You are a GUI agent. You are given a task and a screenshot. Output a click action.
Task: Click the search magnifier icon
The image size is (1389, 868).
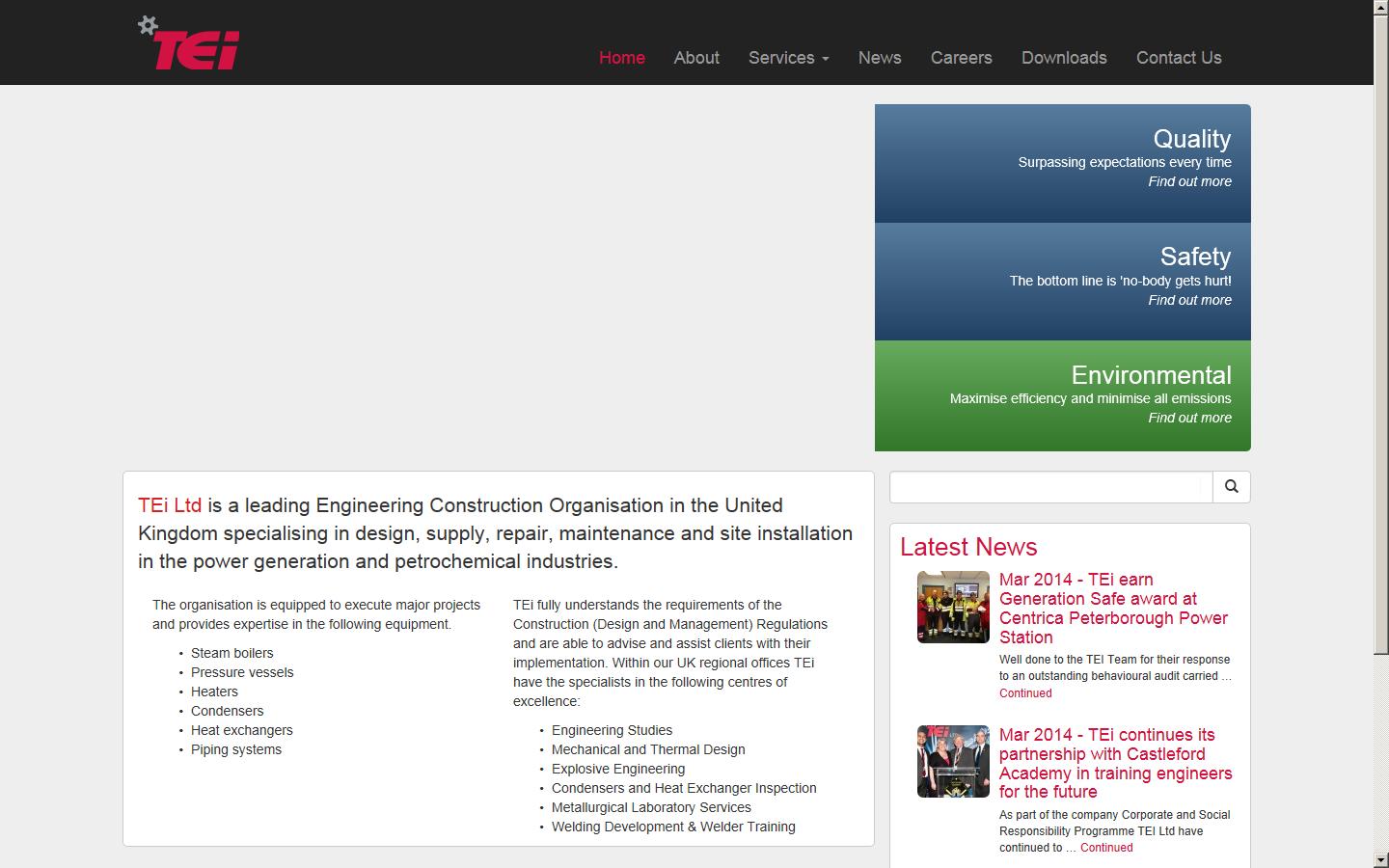tap(1231, 487)
